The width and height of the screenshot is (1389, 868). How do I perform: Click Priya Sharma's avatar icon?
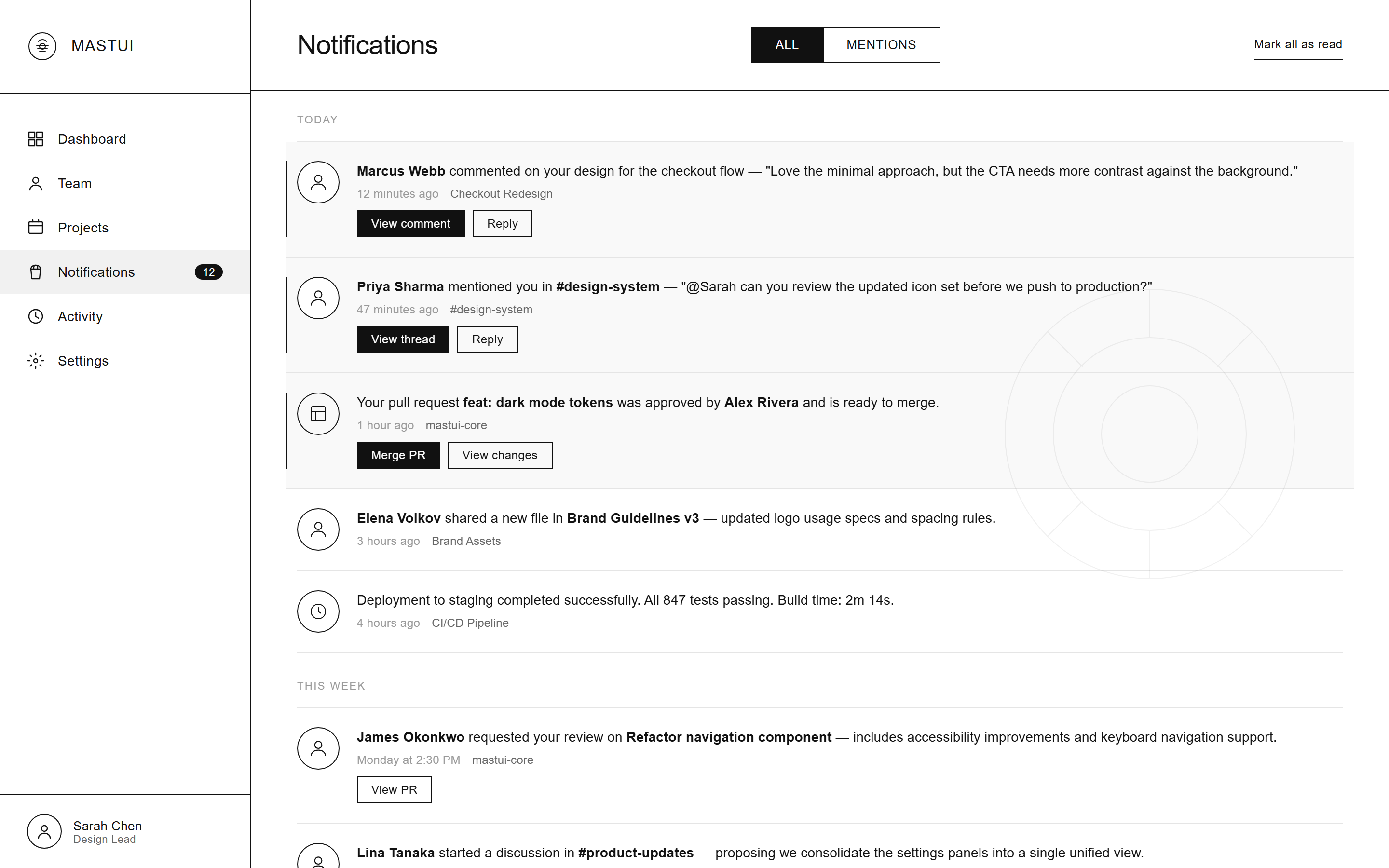[318, 298]
